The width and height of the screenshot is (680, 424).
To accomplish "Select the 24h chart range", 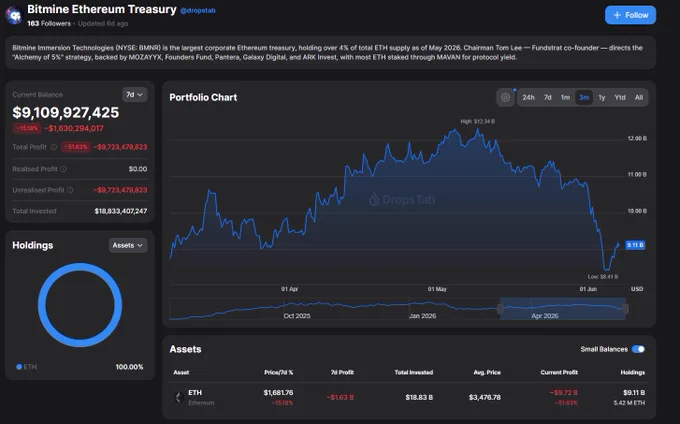I will click(x=528, y=98).
